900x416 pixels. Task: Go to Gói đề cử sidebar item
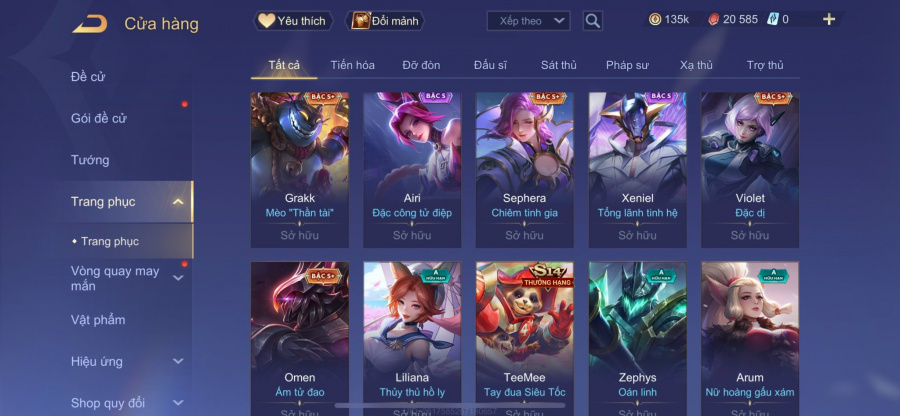[99, 118]
